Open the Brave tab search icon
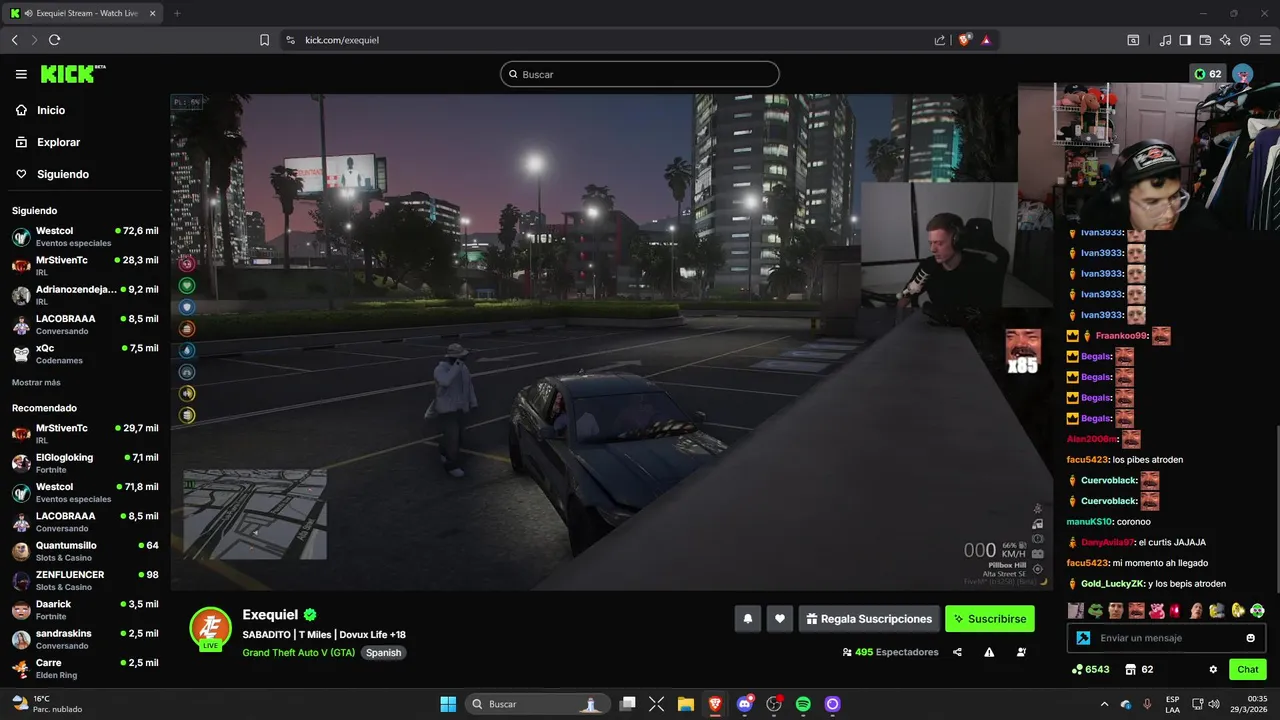 coord(1133,40)
